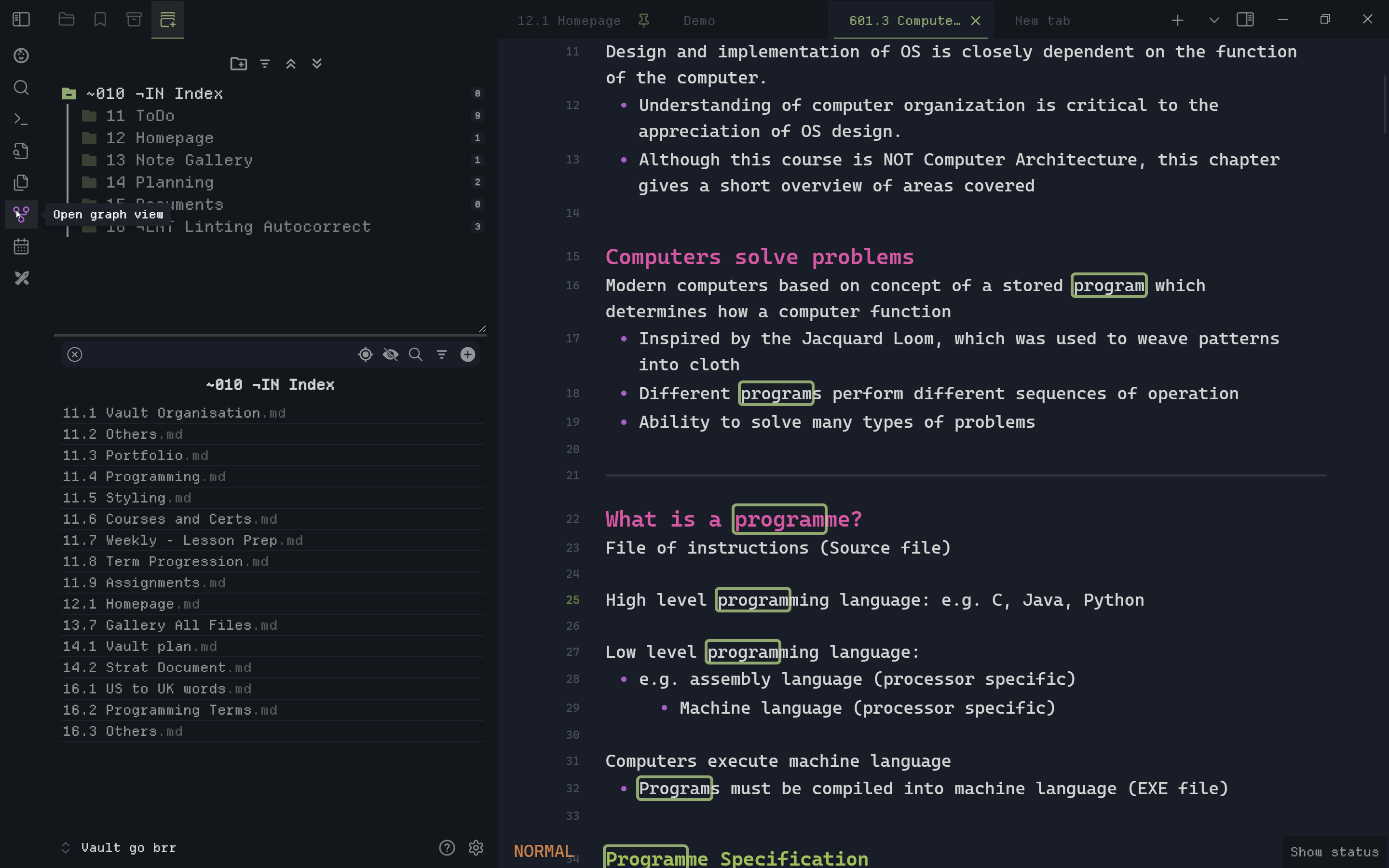Viewport: 1389px width, 868px height.
Task: Open 14.2 Strat Document.md
Action: click(272, 668)
